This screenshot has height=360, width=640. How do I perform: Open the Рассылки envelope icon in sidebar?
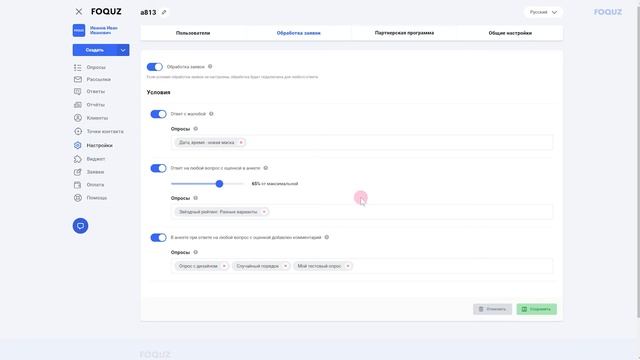tap(78, 79)
